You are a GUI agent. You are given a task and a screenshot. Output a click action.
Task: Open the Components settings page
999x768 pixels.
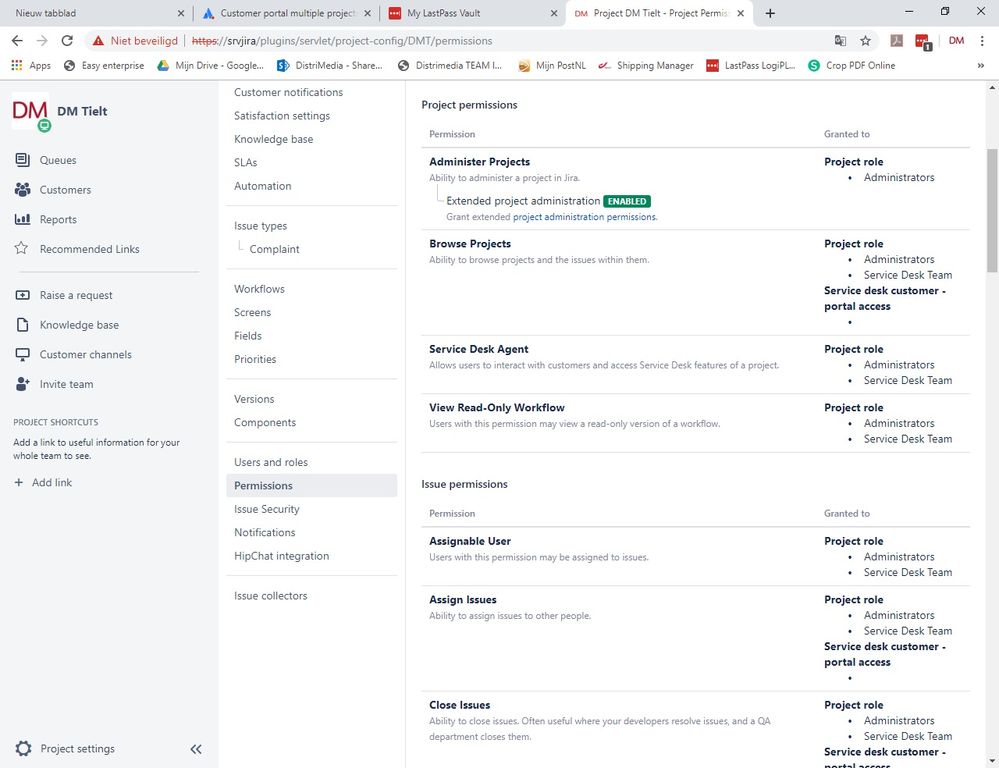pyautogui.click(x=264, y=423)
